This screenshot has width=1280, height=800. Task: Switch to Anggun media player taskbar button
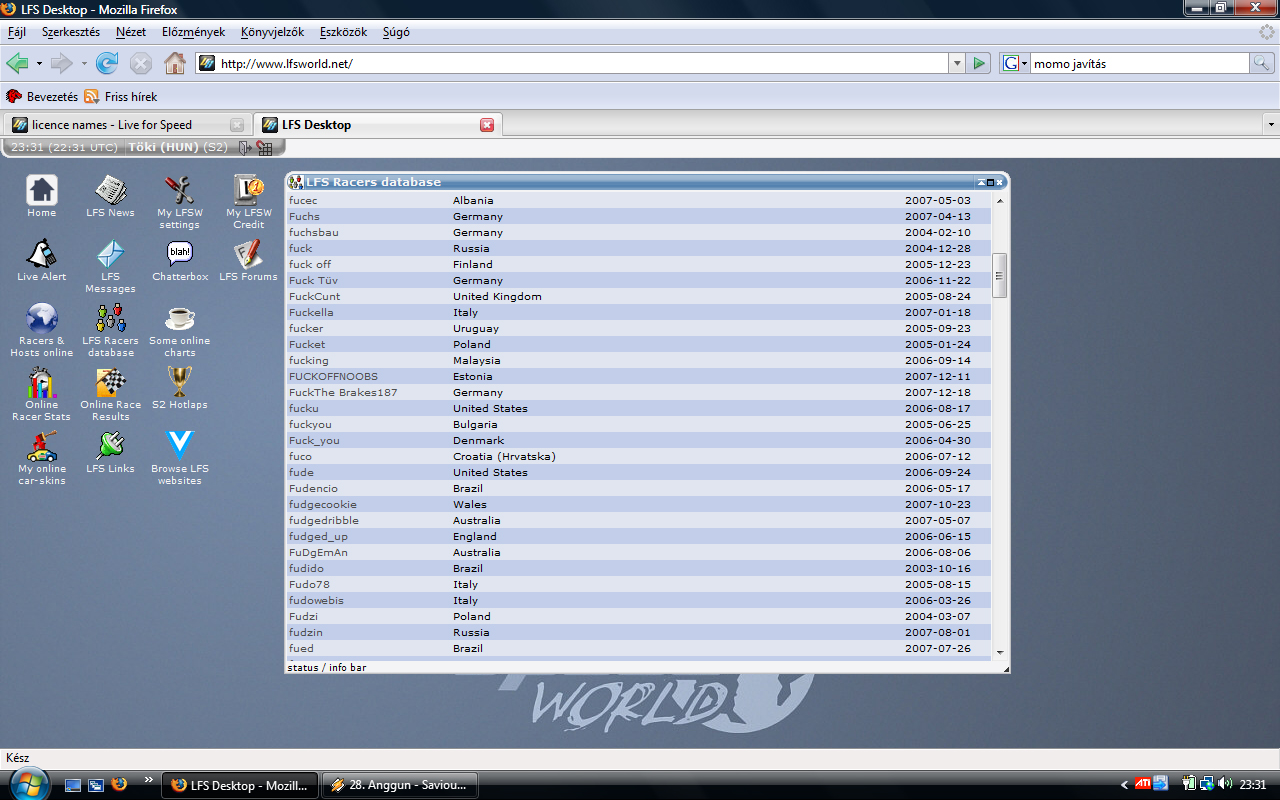pyautogui.click(x=399, y=785)
